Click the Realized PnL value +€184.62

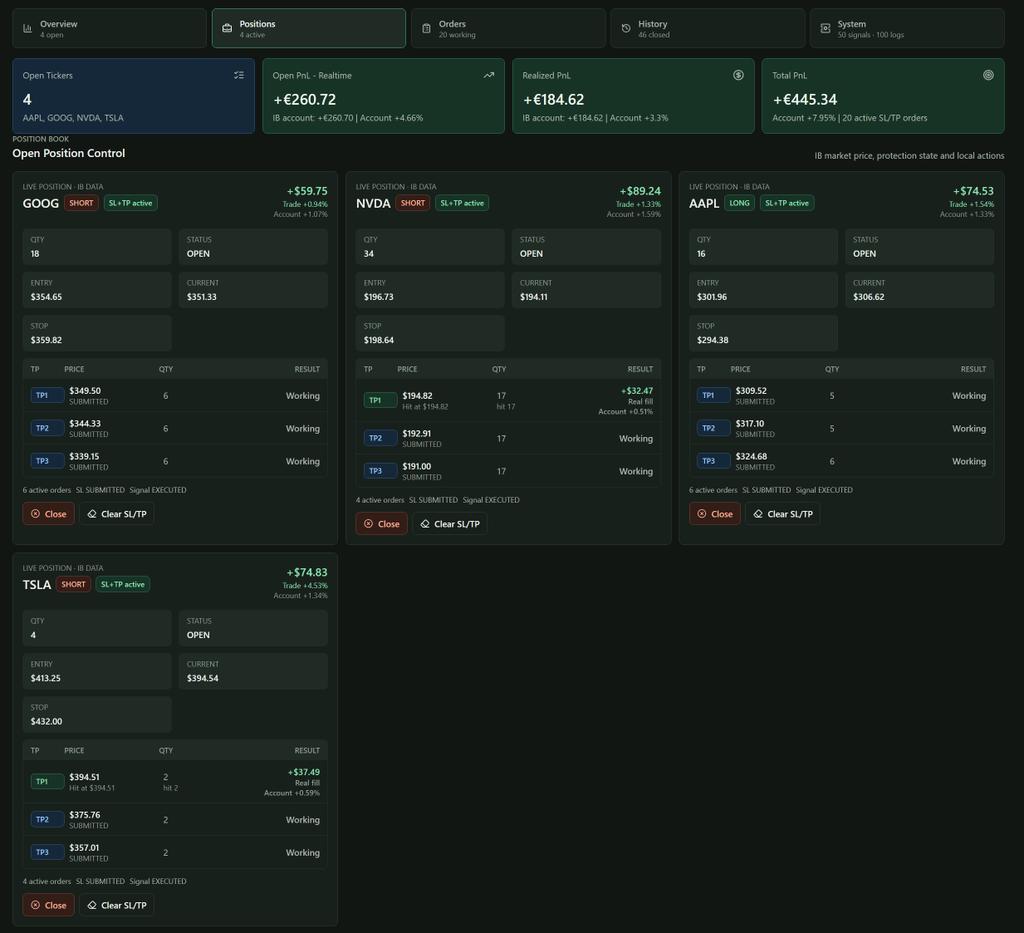pyautogui.click(x=554, y=99)
